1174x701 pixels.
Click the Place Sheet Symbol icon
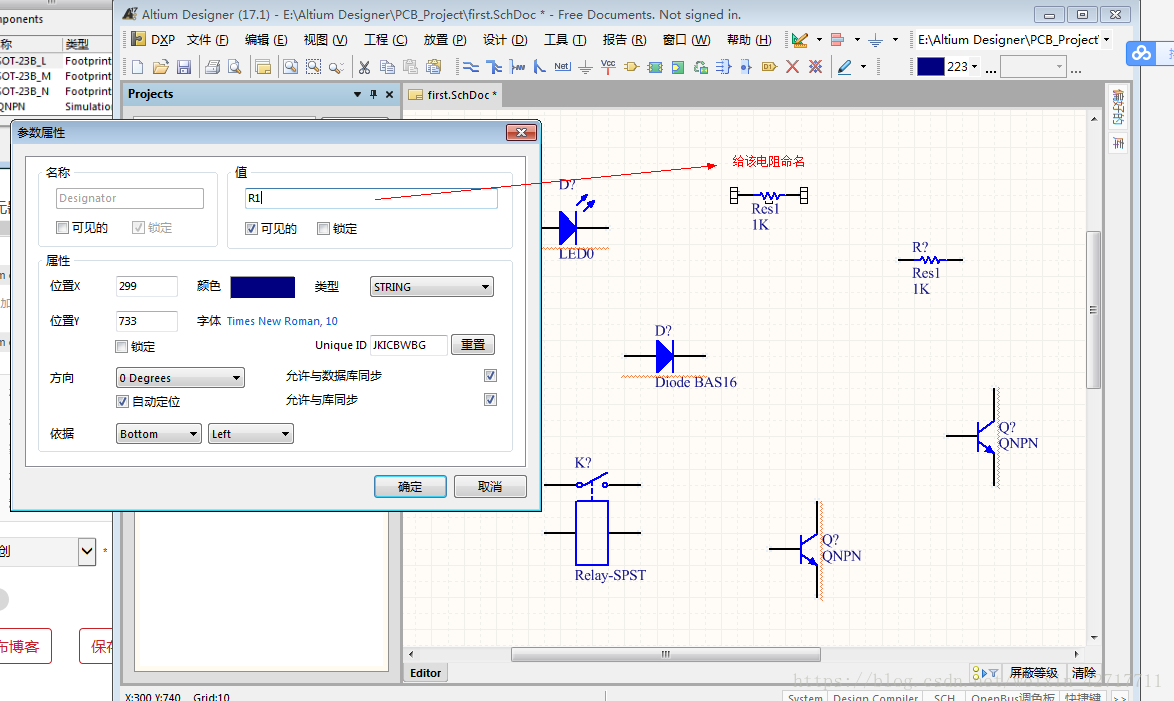pyautogui.click(x=655, y=67)
